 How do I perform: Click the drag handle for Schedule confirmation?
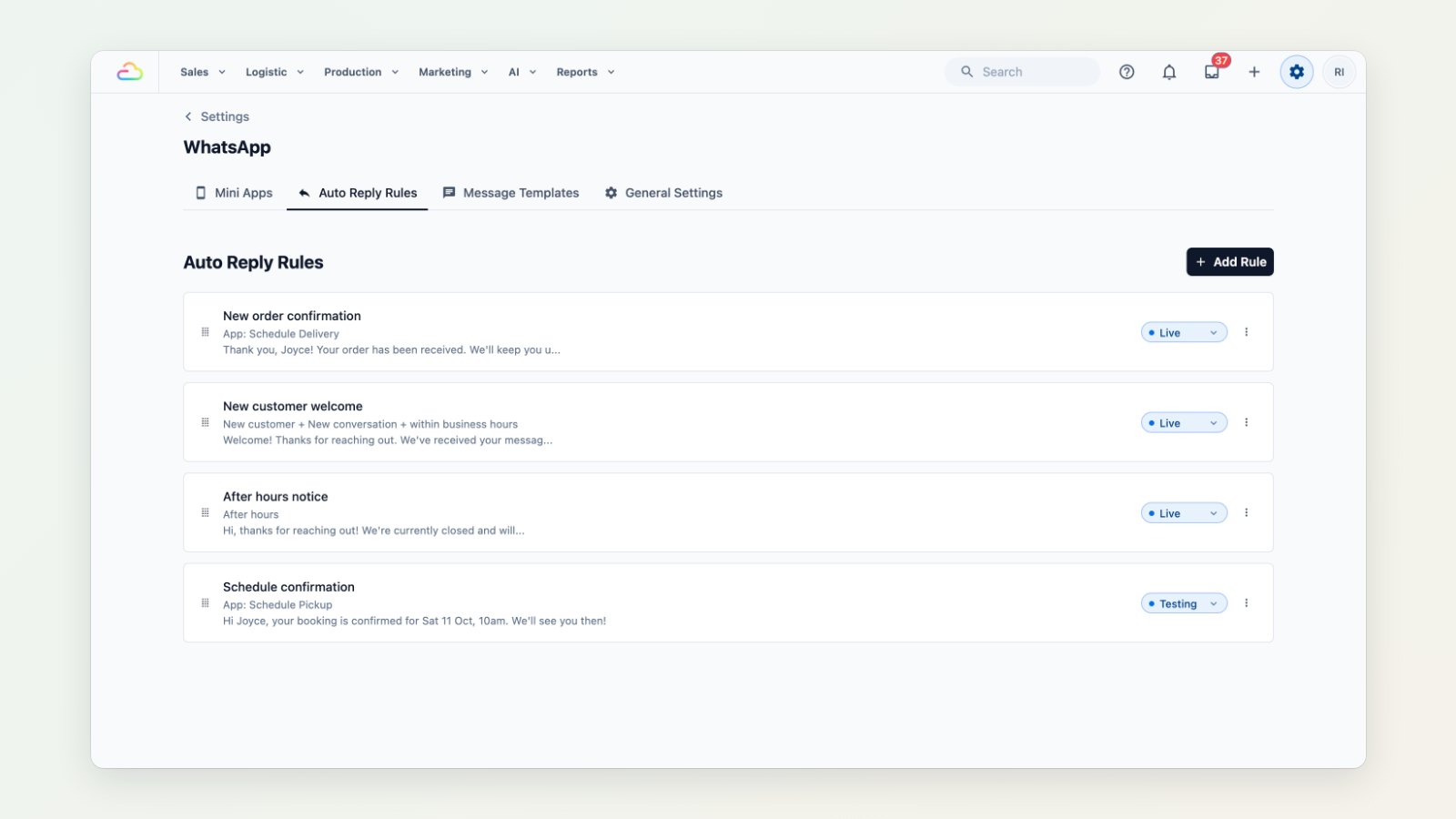click(x=205, y=602)
